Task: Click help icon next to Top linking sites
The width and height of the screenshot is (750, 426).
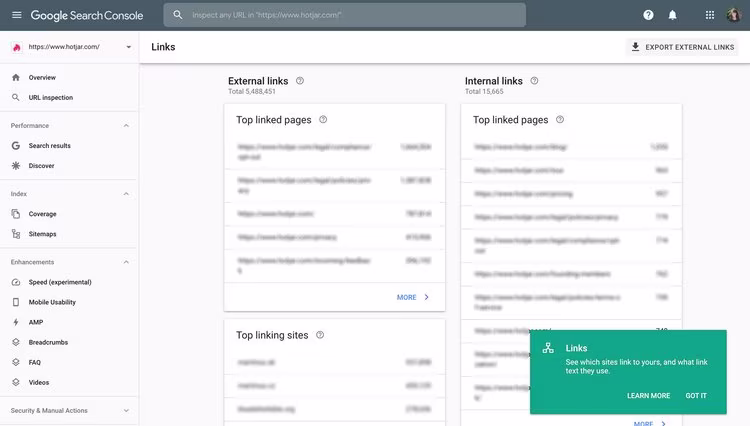Action: 320,335
